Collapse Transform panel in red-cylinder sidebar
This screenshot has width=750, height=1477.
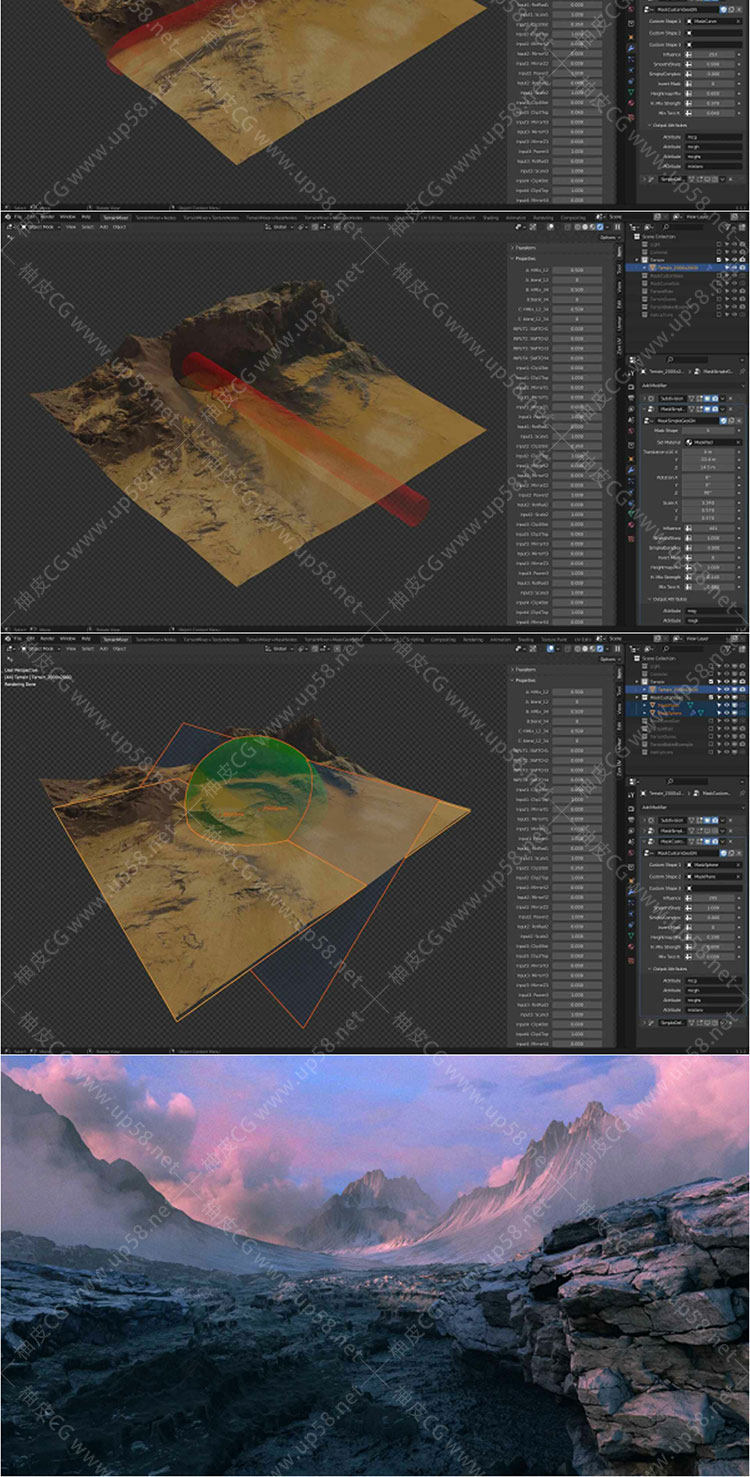click(524, 247)
